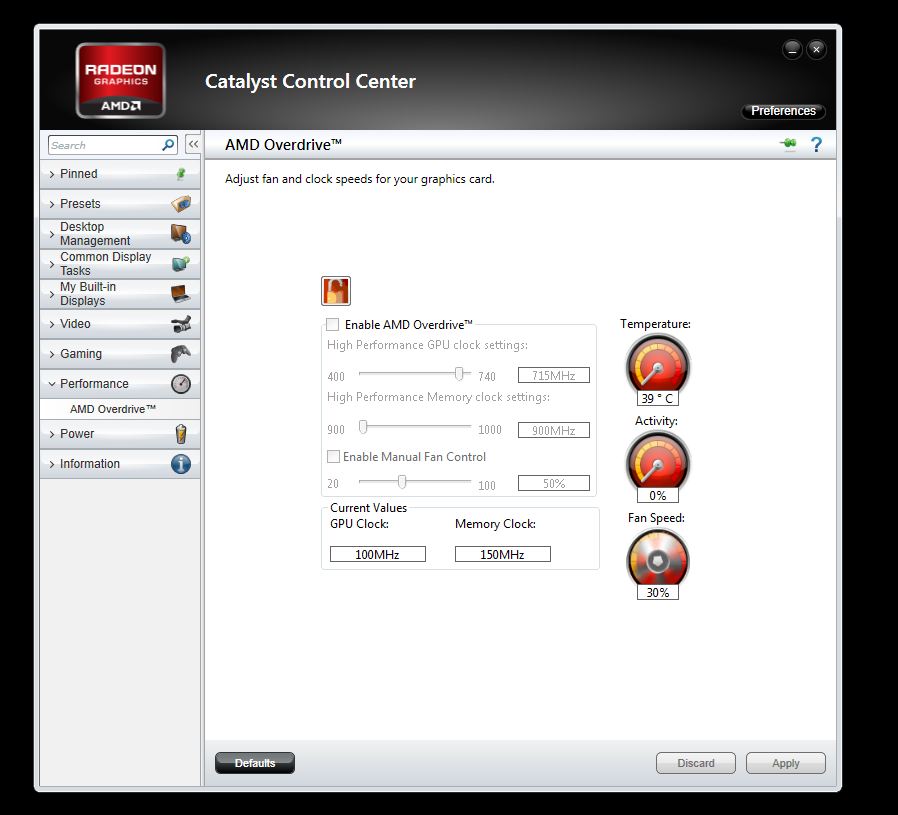Open the Preferences menu
The height and width of the screenshot is (815, 898).
[783, 111]
